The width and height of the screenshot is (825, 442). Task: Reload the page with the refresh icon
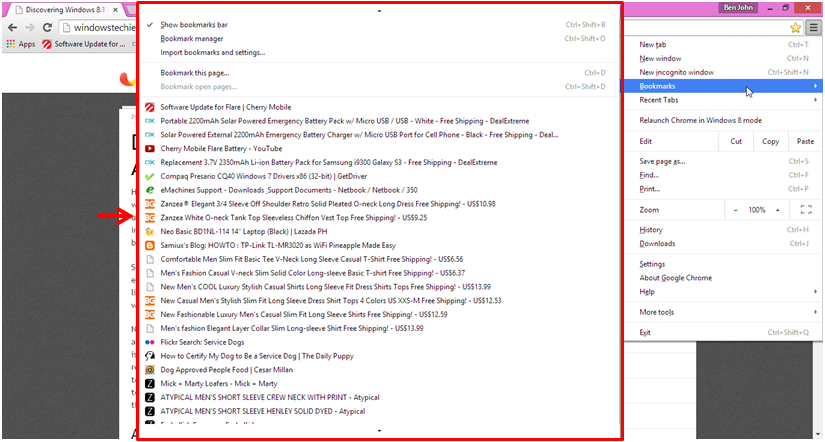pos(47,27)
